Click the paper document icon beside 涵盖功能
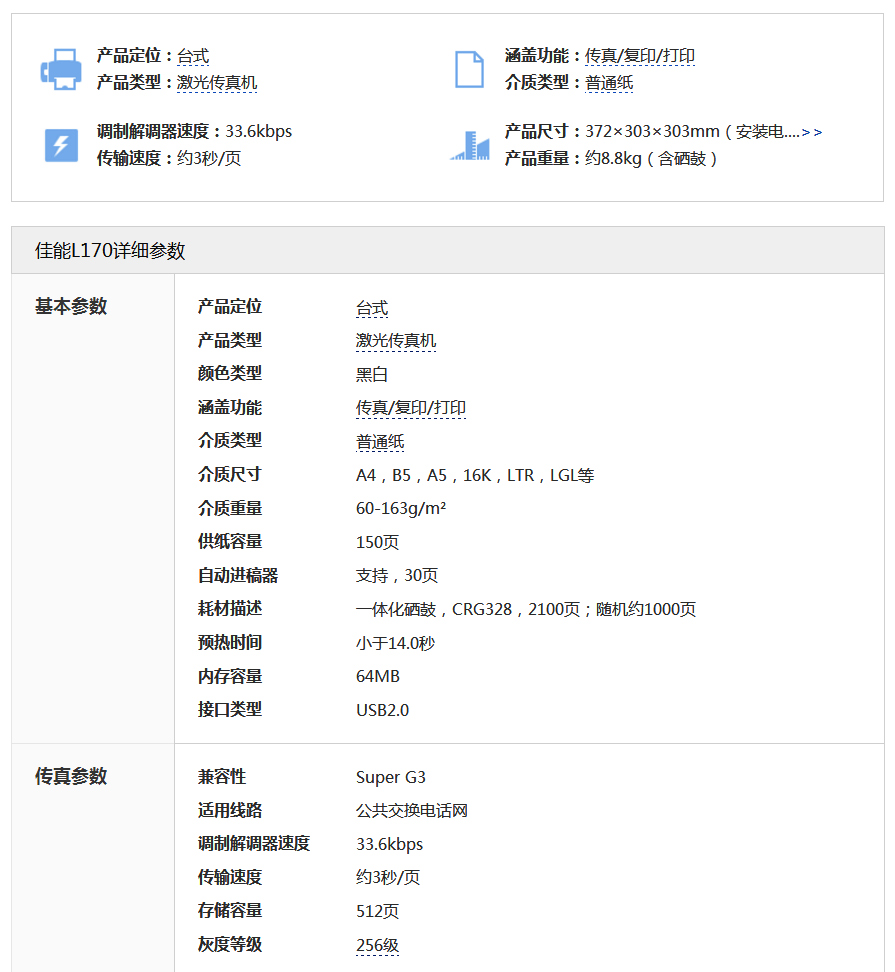This screenshot has height=972, width=895. point(469,69)
